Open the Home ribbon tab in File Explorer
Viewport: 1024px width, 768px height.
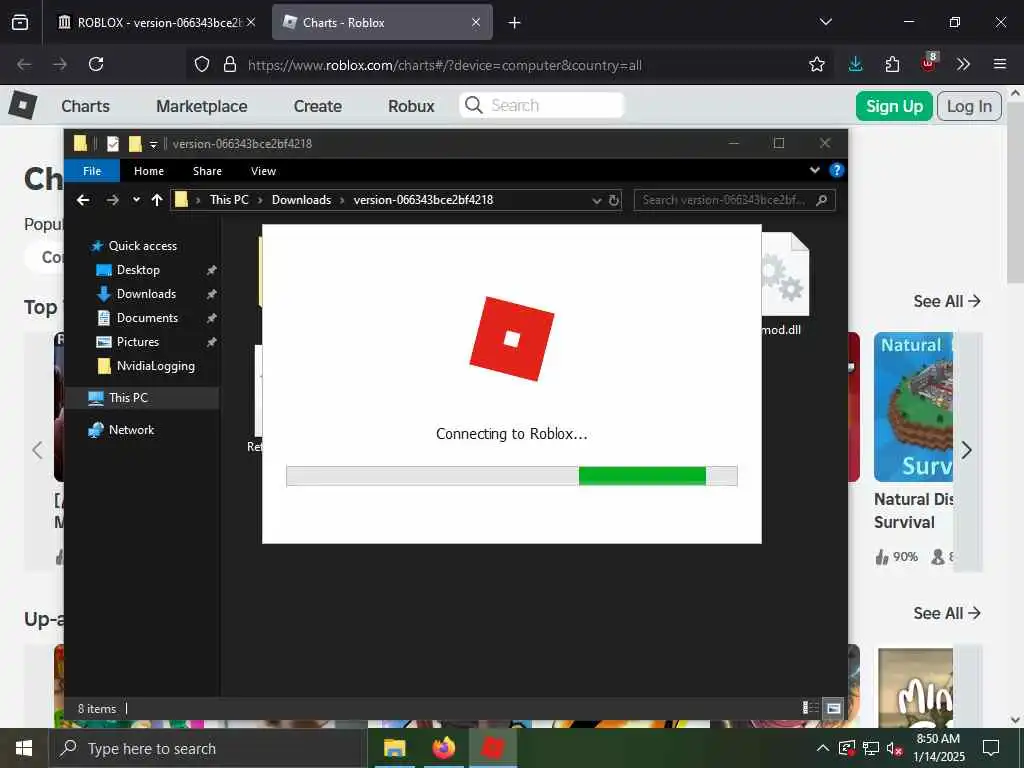[149, 170]
